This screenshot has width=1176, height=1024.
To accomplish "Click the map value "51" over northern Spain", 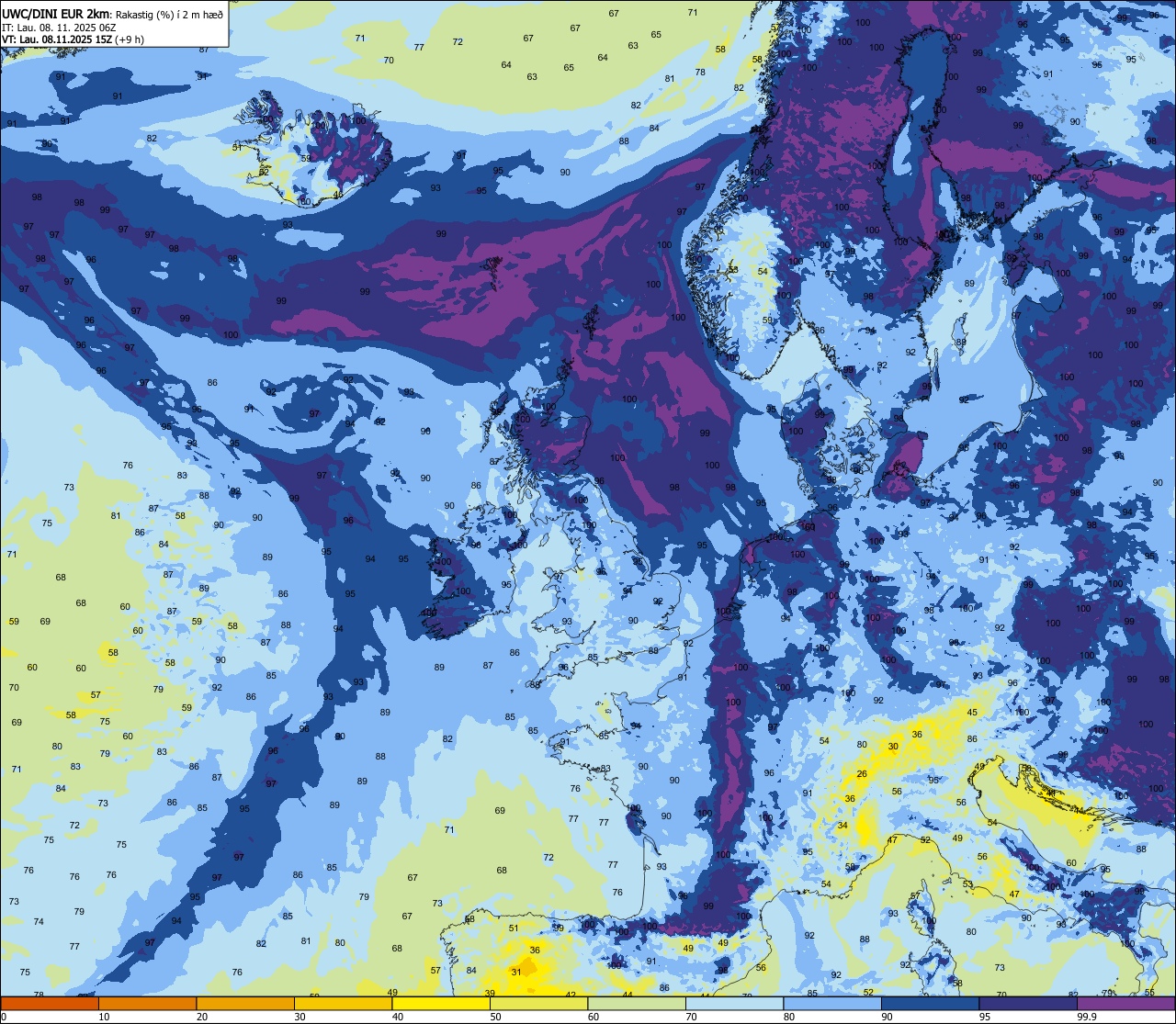I will (x=514, y=928).
